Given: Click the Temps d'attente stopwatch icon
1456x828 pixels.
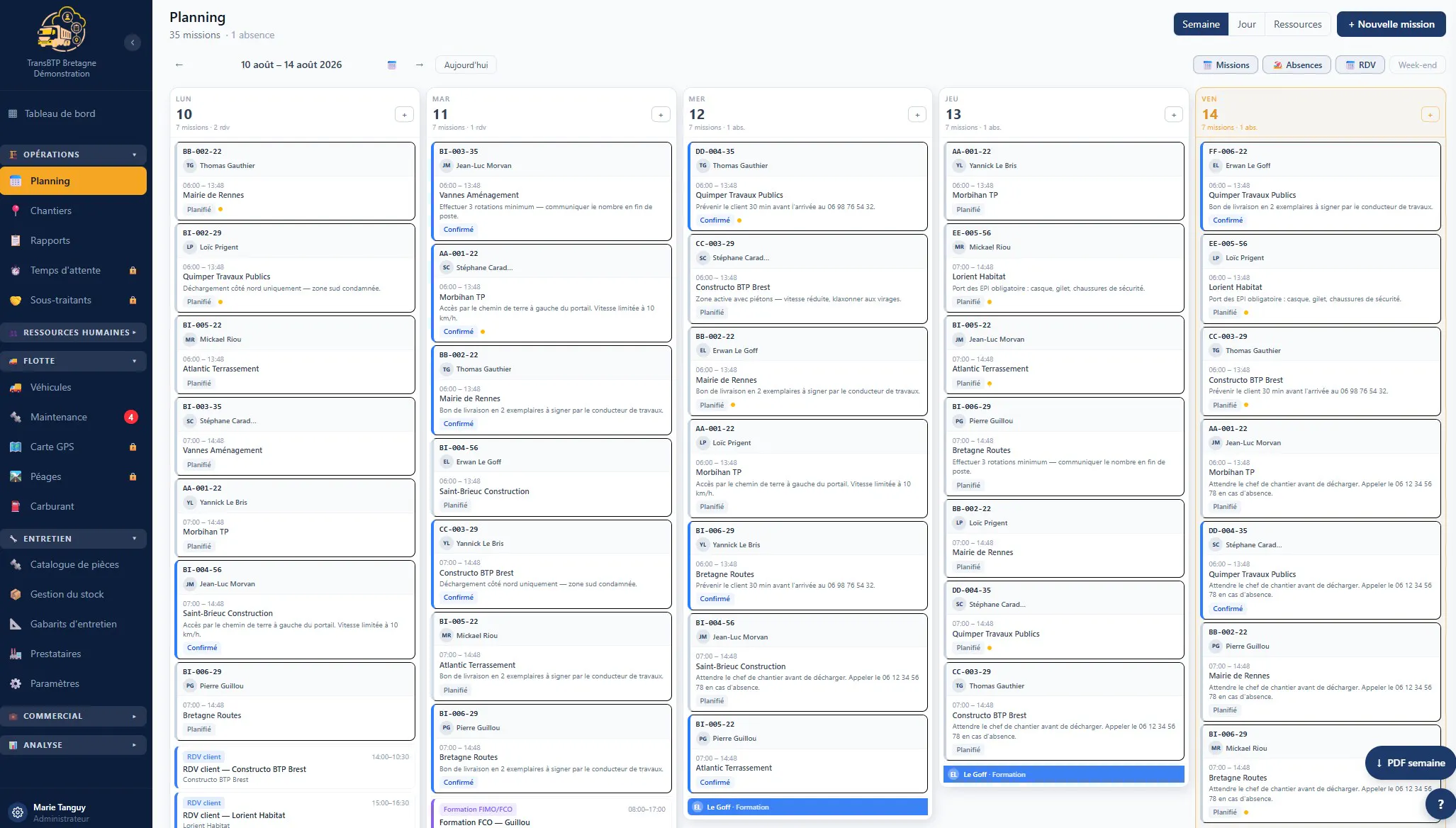Looking at the screenshot, I should 16,270.
